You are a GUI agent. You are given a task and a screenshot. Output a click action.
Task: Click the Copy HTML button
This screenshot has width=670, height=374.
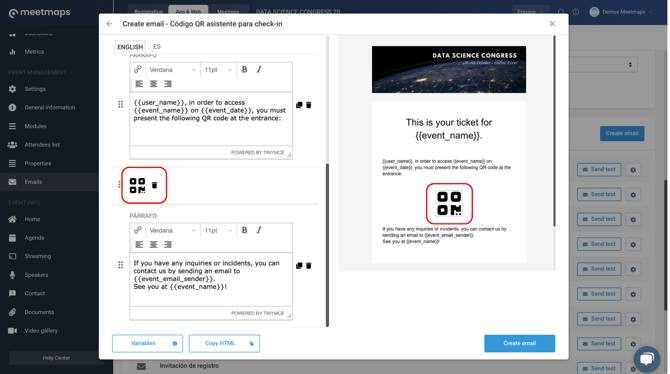pos(224,343)
